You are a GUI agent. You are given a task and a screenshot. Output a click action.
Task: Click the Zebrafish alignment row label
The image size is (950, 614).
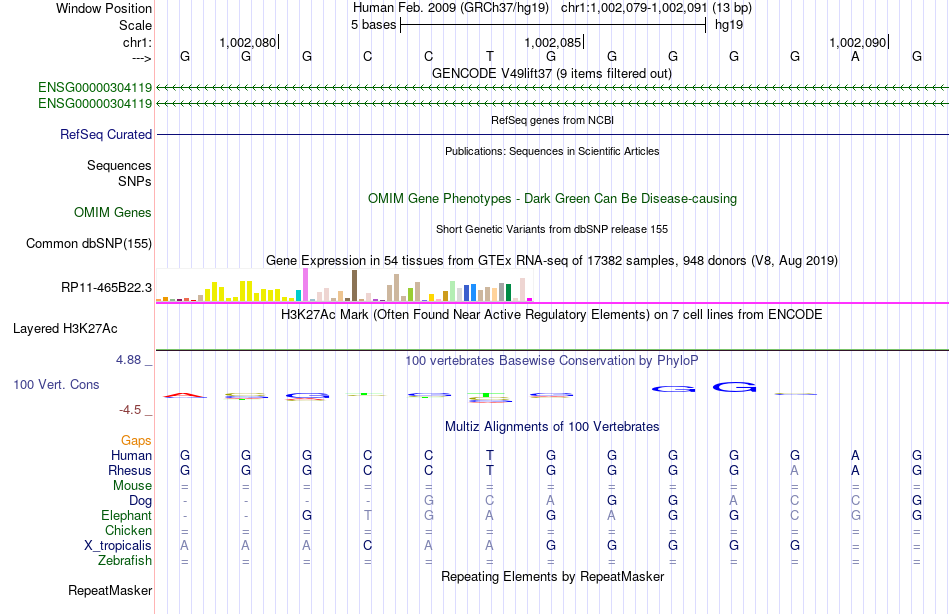click(x=125, y=560)
